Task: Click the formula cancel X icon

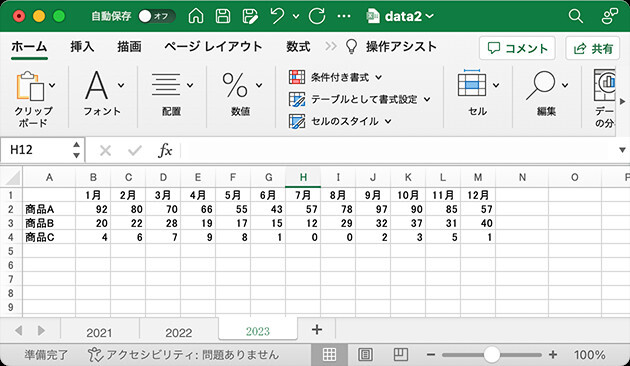Action: point(105,151)
